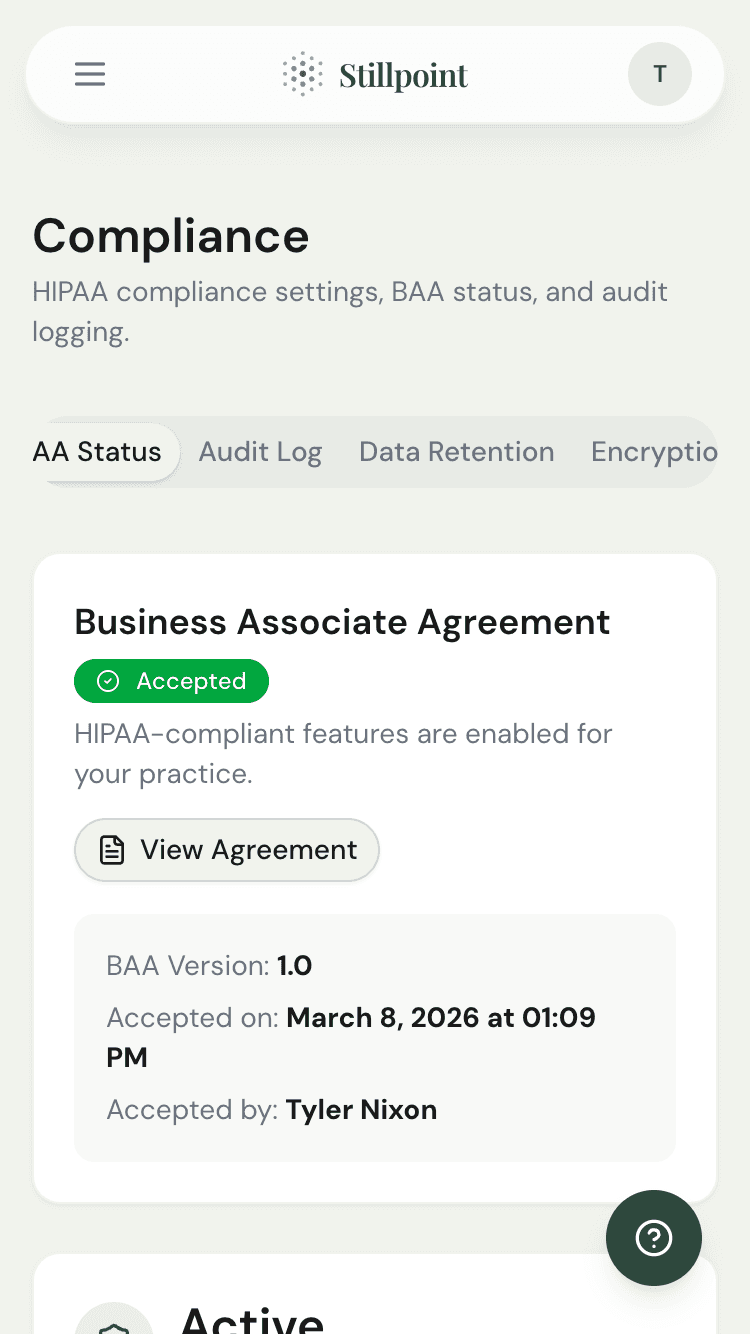750x1334 pixels.
Task: Click the Business Associate Agreement heading
Action: click(x=342, y=622)
